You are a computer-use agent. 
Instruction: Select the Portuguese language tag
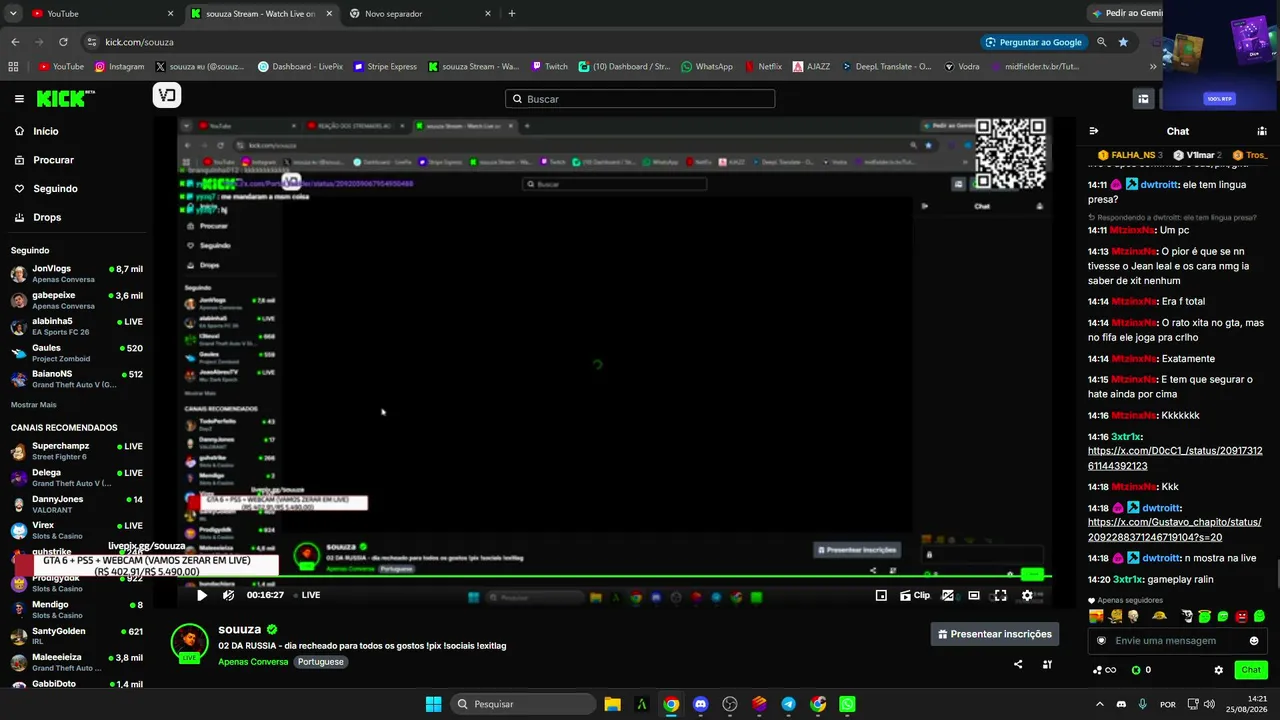tap(321, 662)
